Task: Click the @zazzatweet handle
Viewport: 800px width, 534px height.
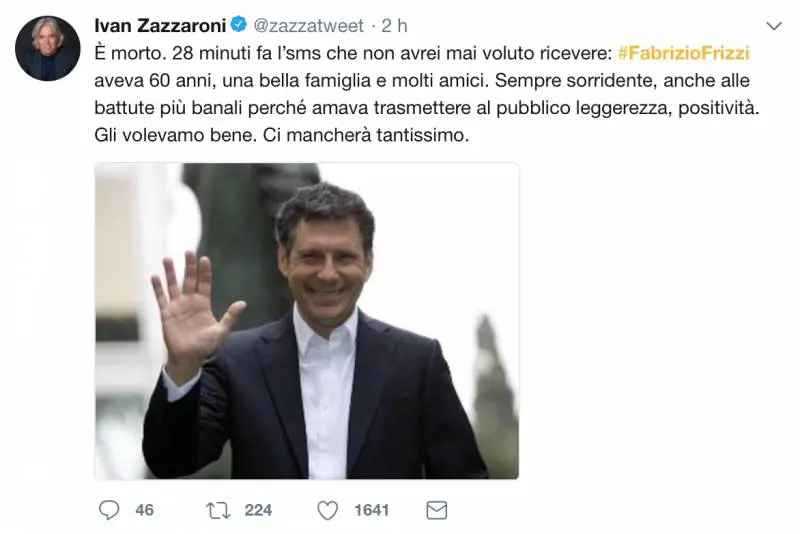Action: [x=309, y=26]
